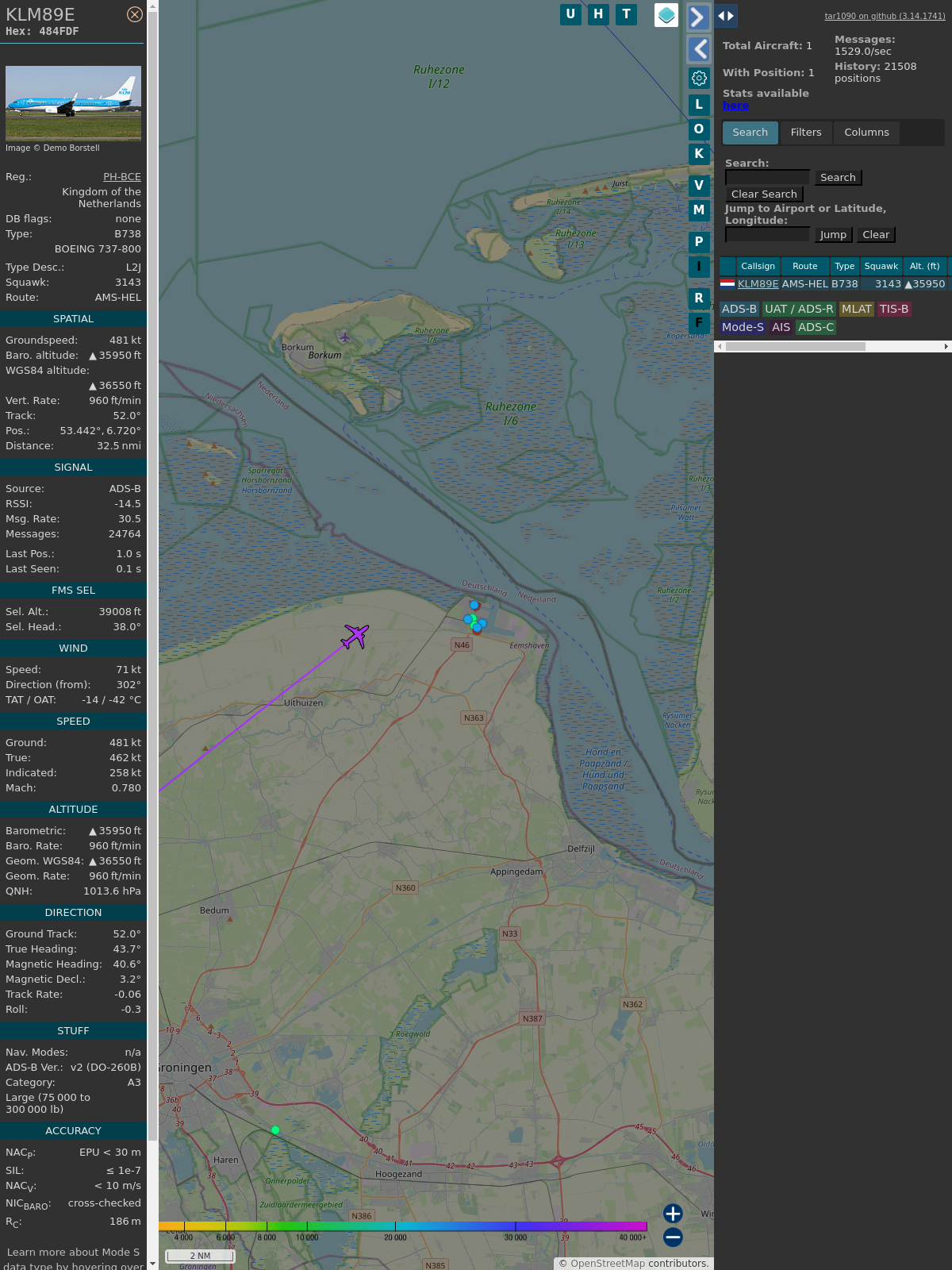
Task: Open the stats 'here' link
Action: [735, 106]
